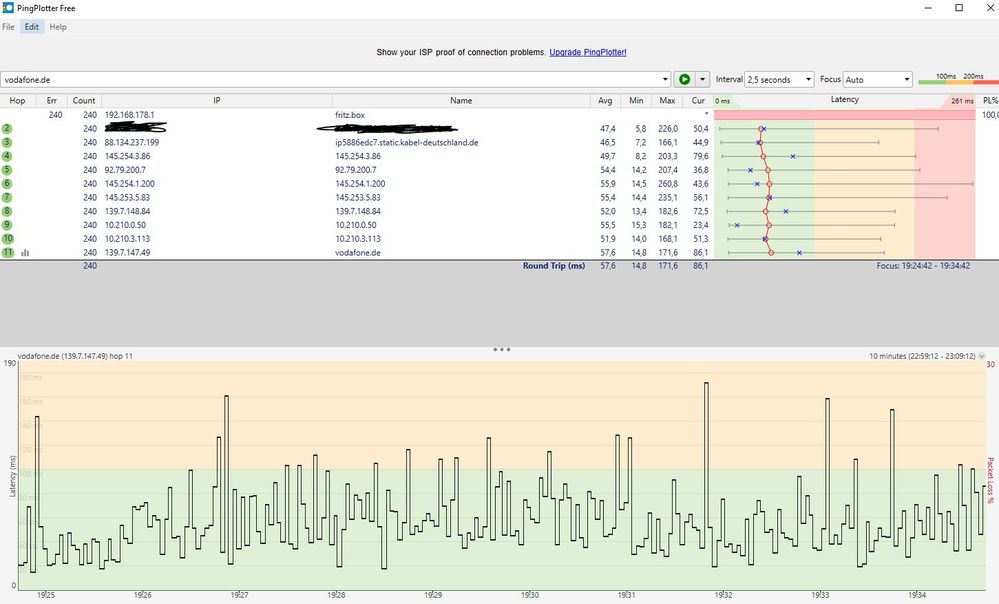The height and width of the screenshot is (604, 999).
Task: Click the Err column header
Action: tap(52, 101)
